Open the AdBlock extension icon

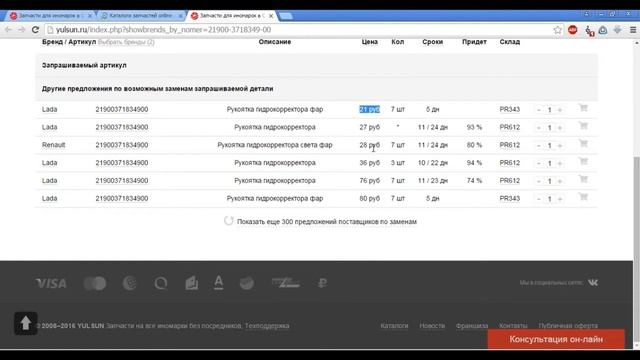click(573, 30)
